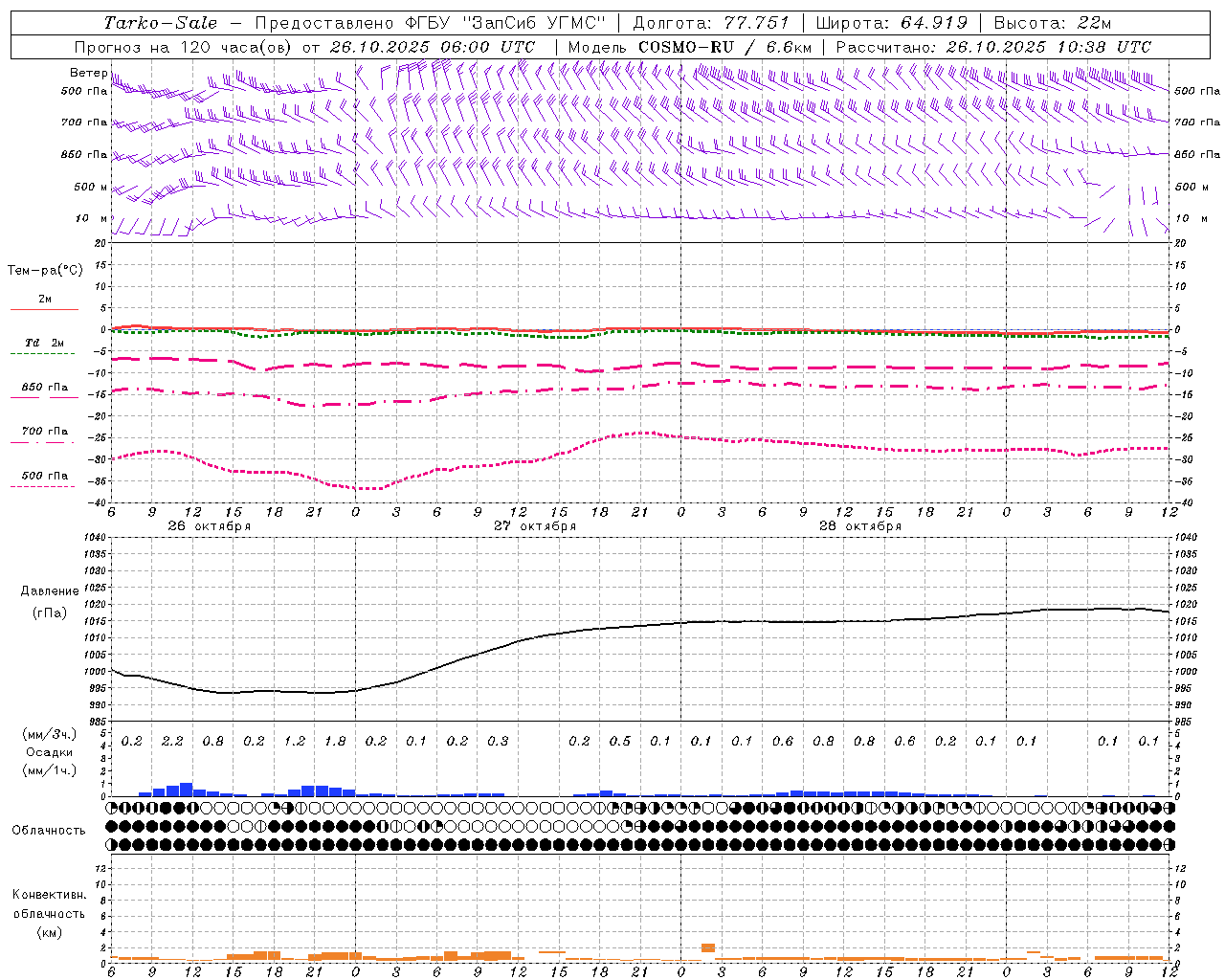1225x980 pixels.
Task: Click the 'Долгота: 77.751' longitude value
Action: 711,23
